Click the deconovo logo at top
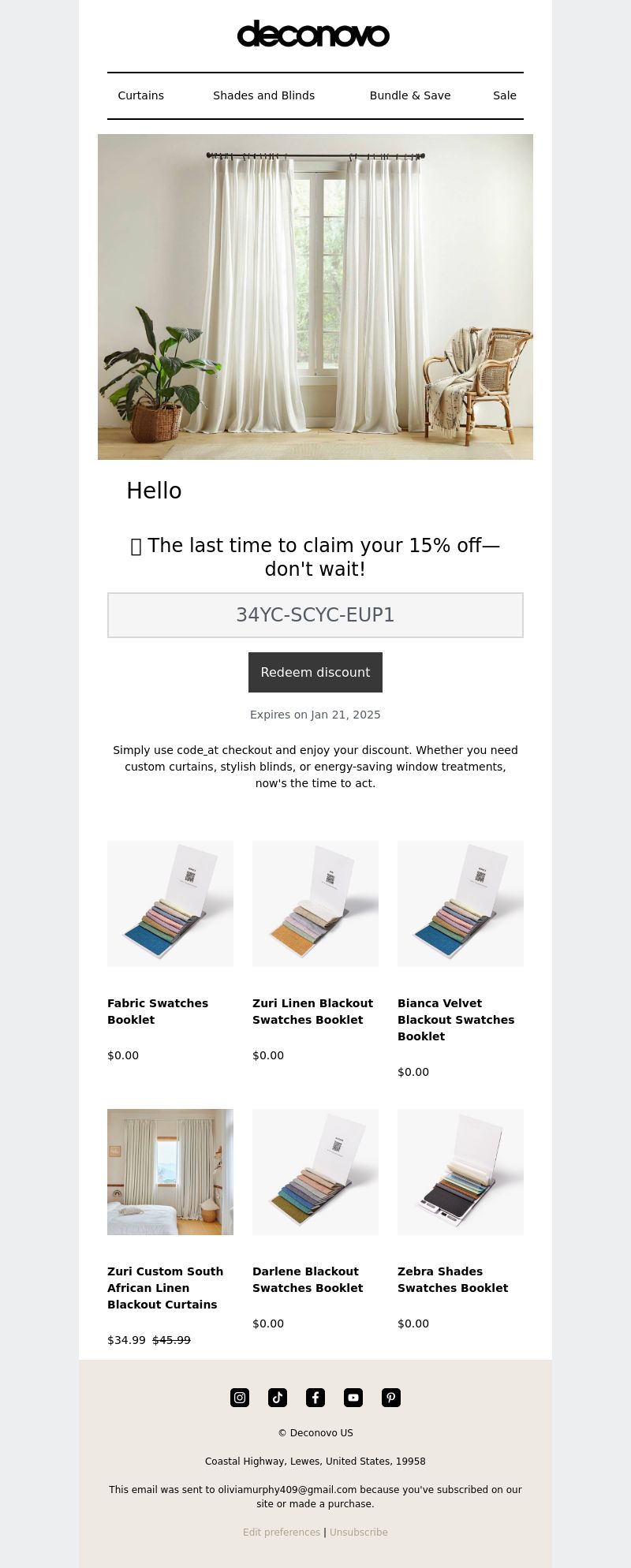The width and height of the screenshot is (631, 1568). click(313, 34)
